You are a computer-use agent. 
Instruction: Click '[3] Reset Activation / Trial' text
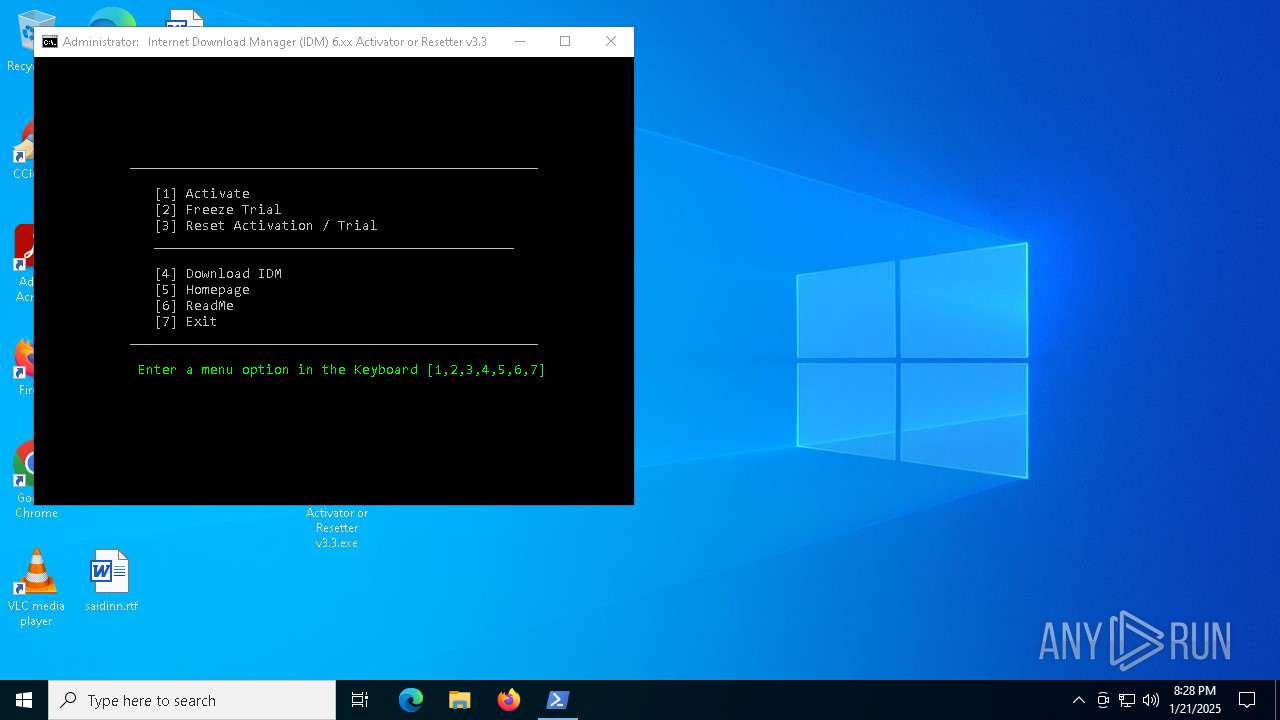click(x=266, y=226)
